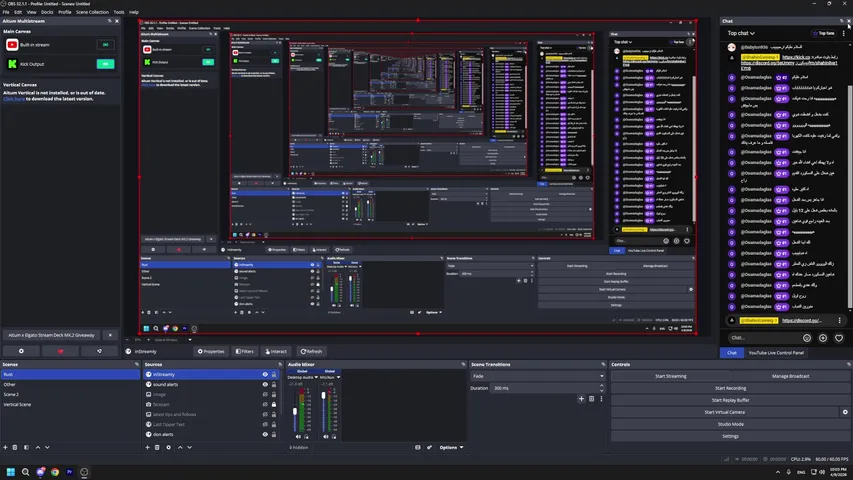Click Start Replay Buffer button
Viewport: 853px width, 480px height.
point(730,400)
